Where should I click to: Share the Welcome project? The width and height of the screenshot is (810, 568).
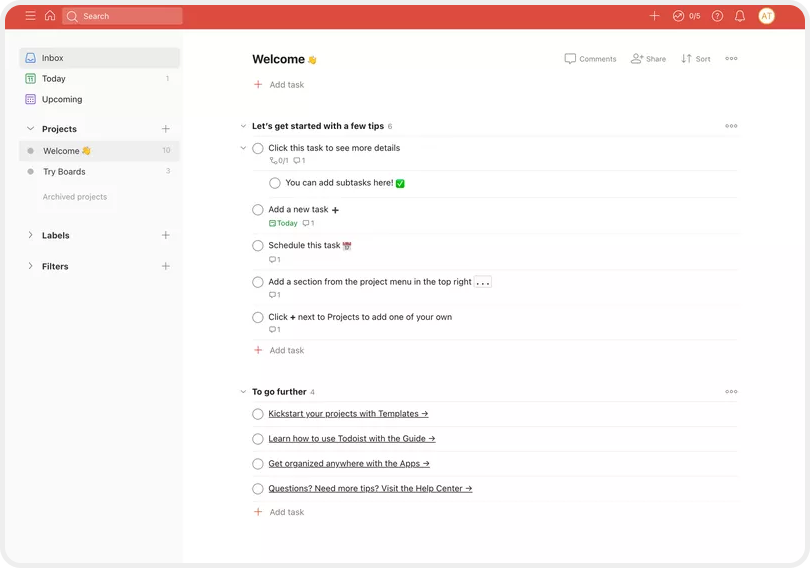(x=648, y=59)
